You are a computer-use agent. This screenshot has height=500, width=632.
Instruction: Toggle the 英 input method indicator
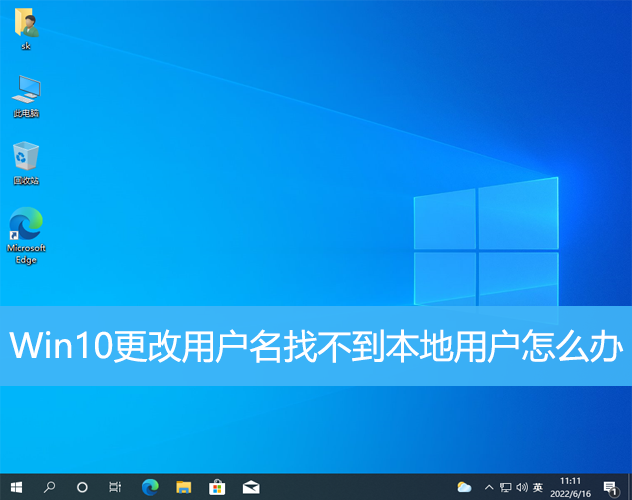pyautogui.click(x=538, y=487)
